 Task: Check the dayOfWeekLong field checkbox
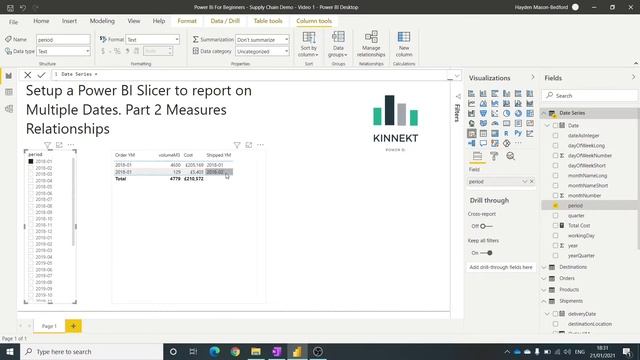[x=556, y=145]
